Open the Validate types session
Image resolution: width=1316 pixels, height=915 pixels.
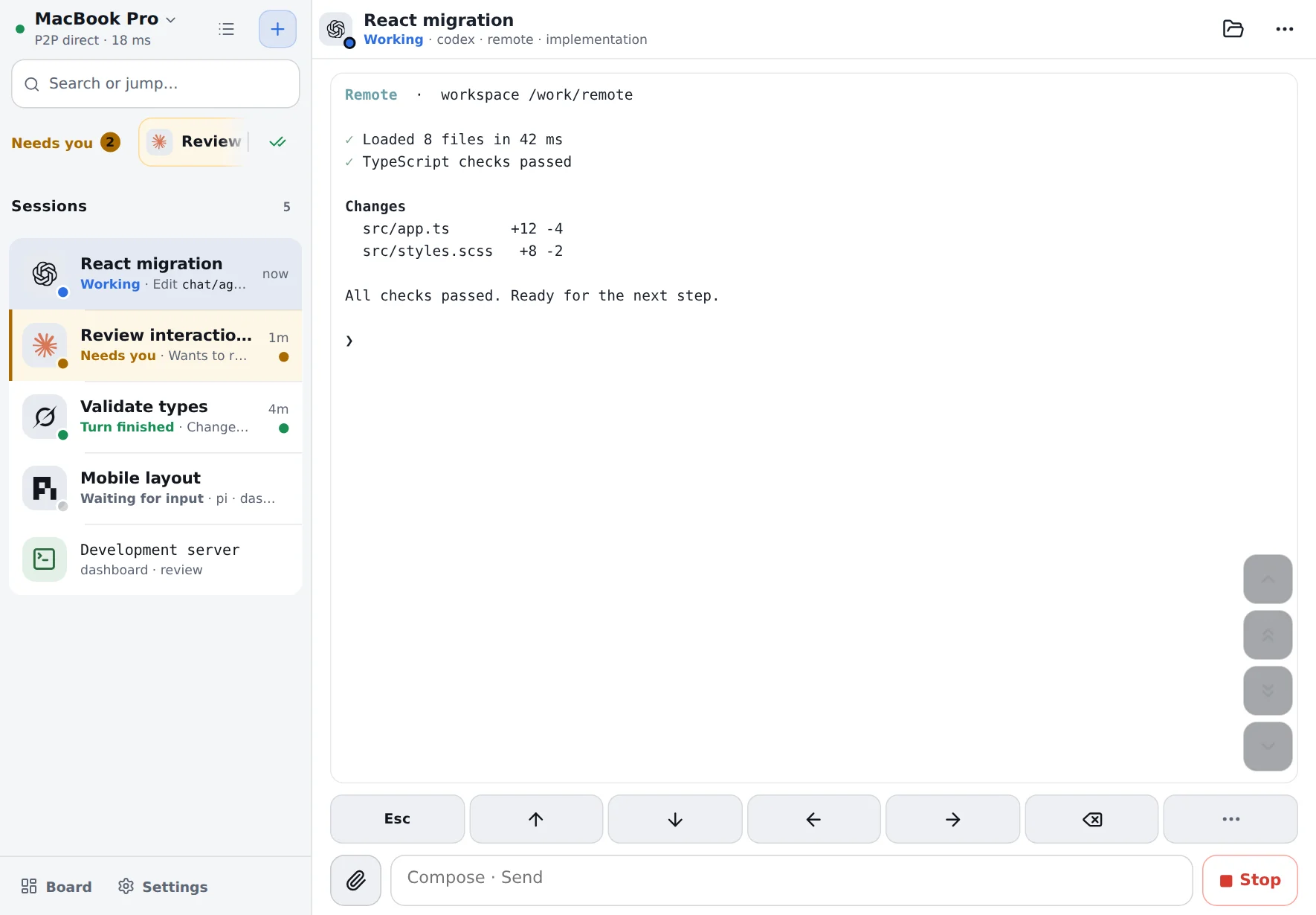[155, 417]
